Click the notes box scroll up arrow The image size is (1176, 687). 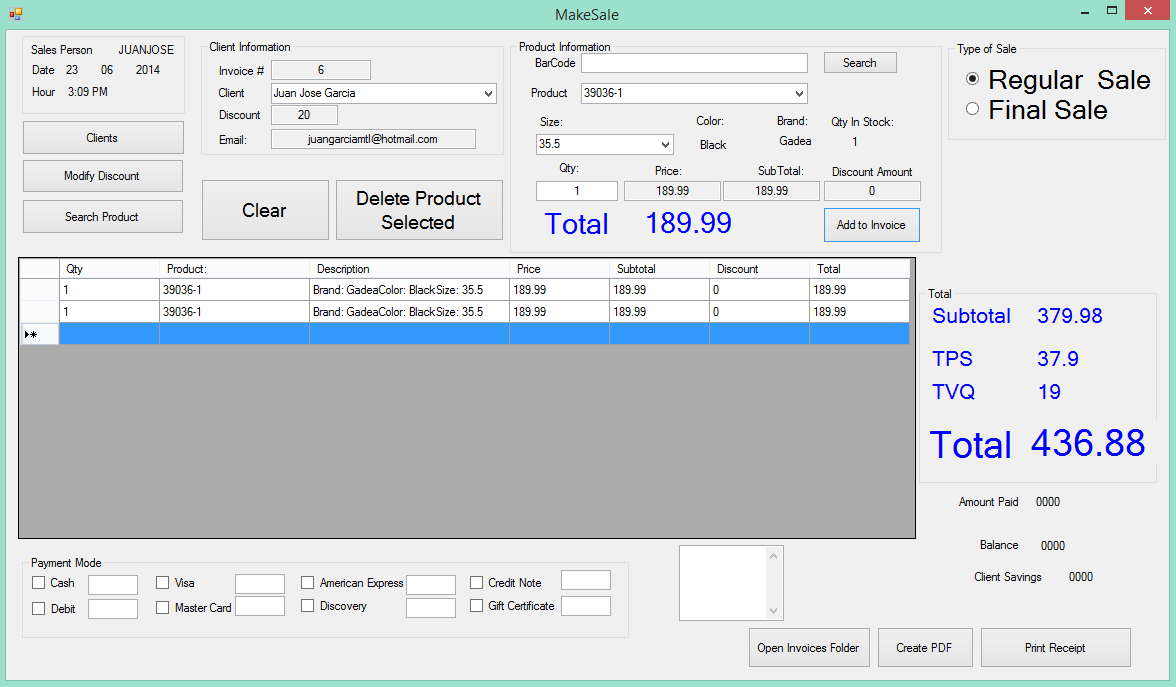coord(773,556)
